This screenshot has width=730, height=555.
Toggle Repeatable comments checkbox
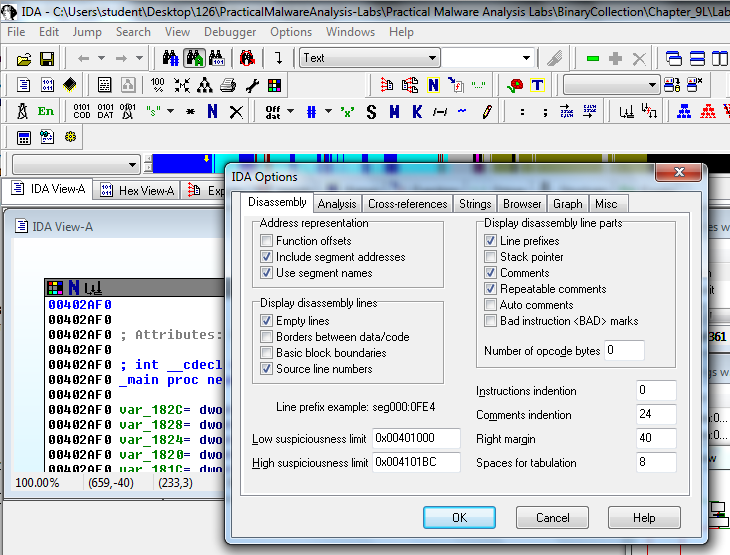click(490, 289)
